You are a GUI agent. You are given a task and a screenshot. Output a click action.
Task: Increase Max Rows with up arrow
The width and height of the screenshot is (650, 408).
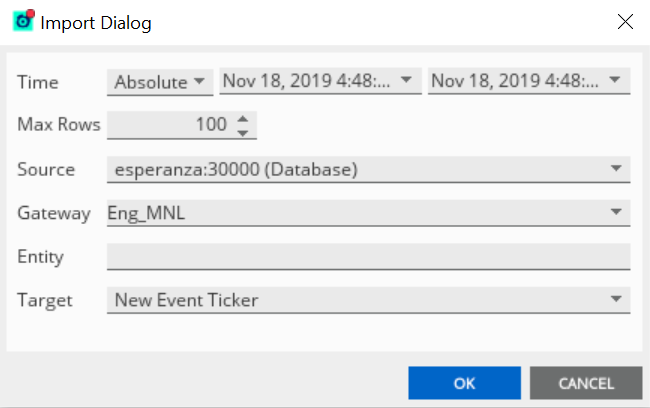click(x=242, y=118)
